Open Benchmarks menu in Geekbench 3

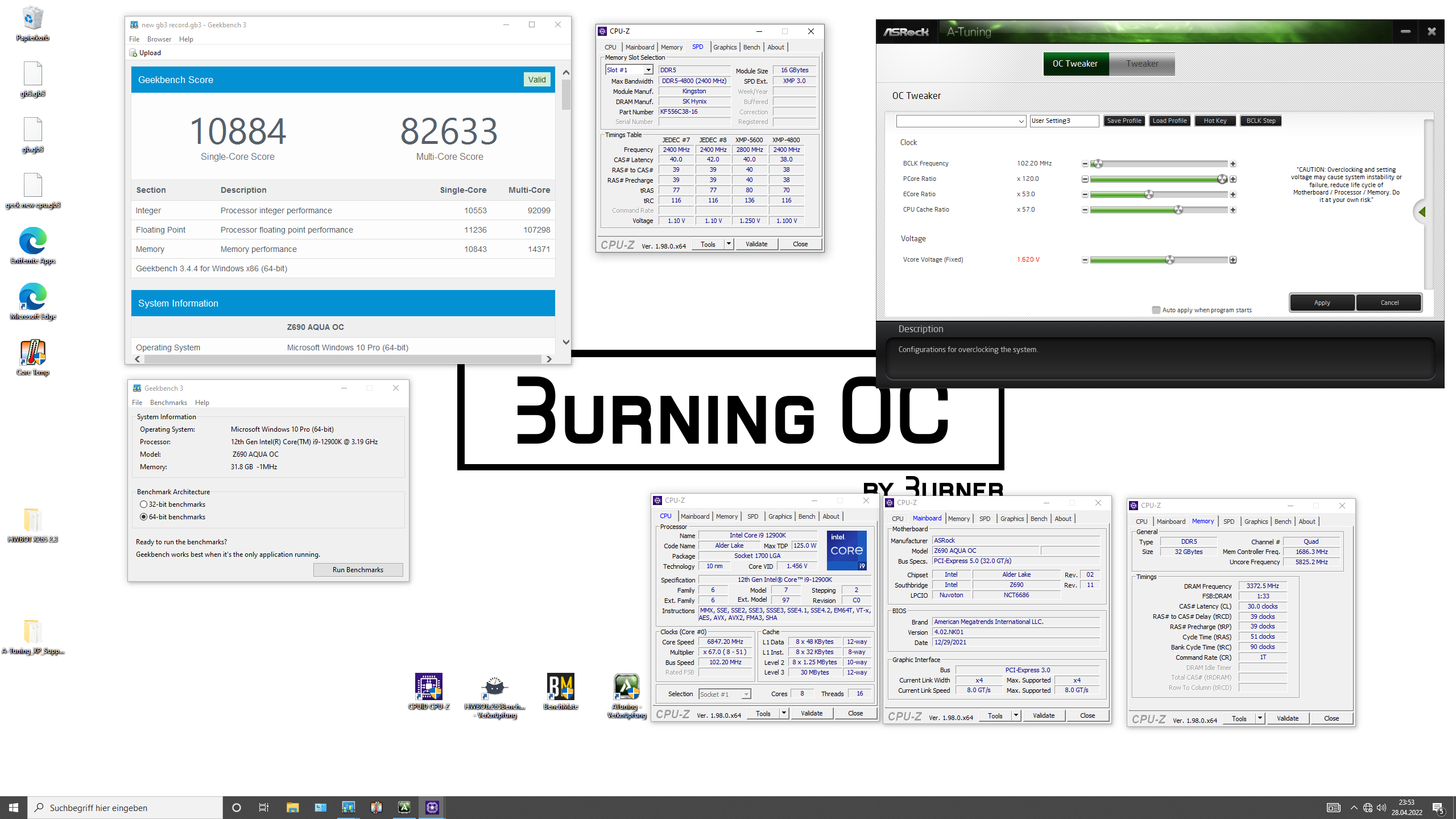168,403
